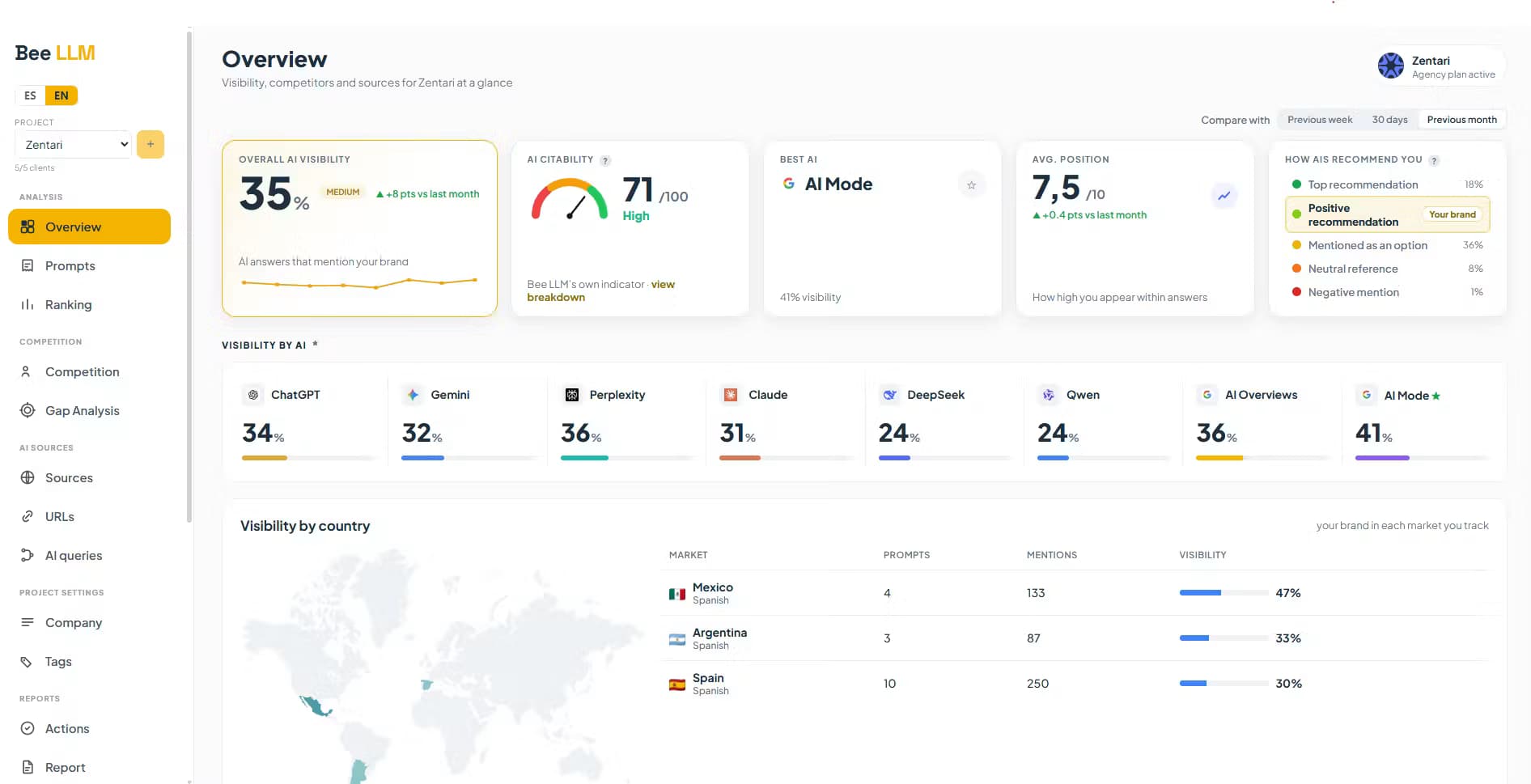Open the AI Citability help question mark
Viewport: 1531px width, 784px height.
coord(605,160)
